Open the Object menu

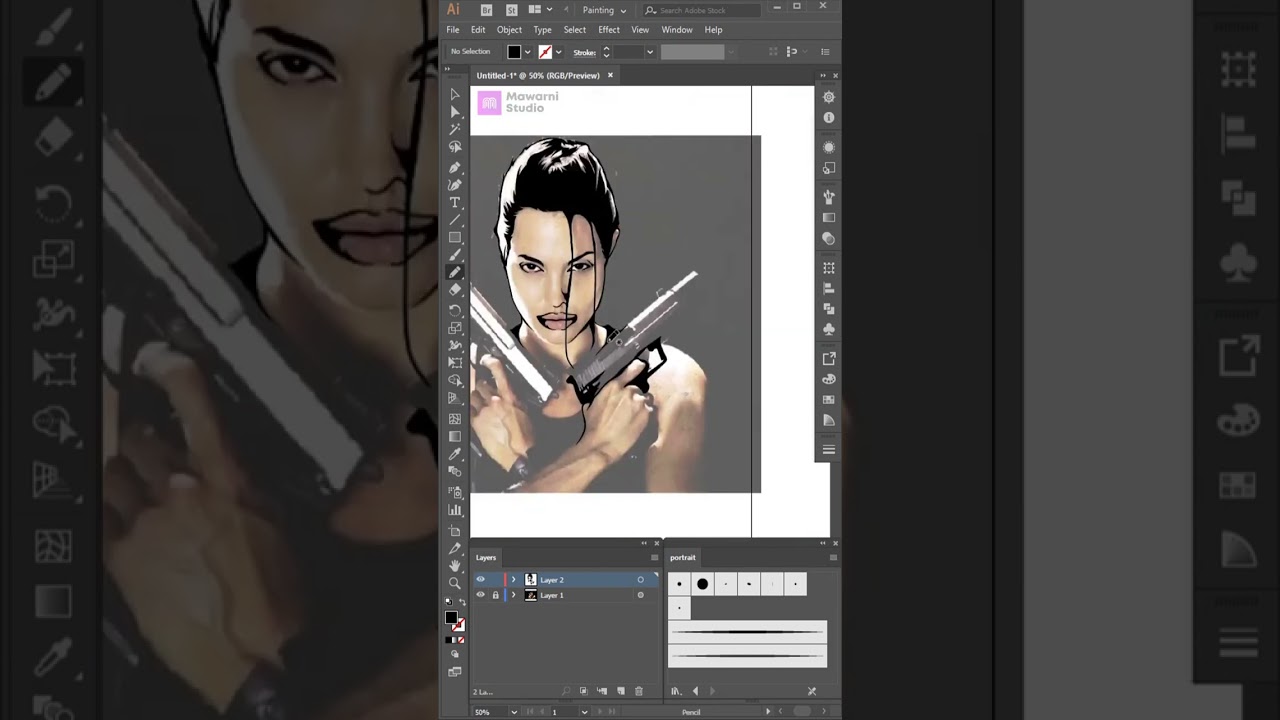coord(509,30)
